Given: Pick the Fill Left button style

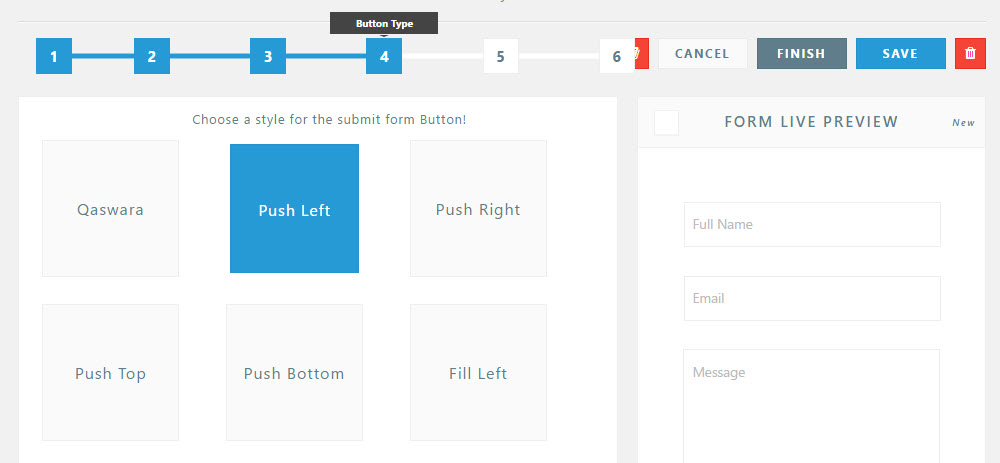Looking at the screenshot, I should click(x=478, y=373).
